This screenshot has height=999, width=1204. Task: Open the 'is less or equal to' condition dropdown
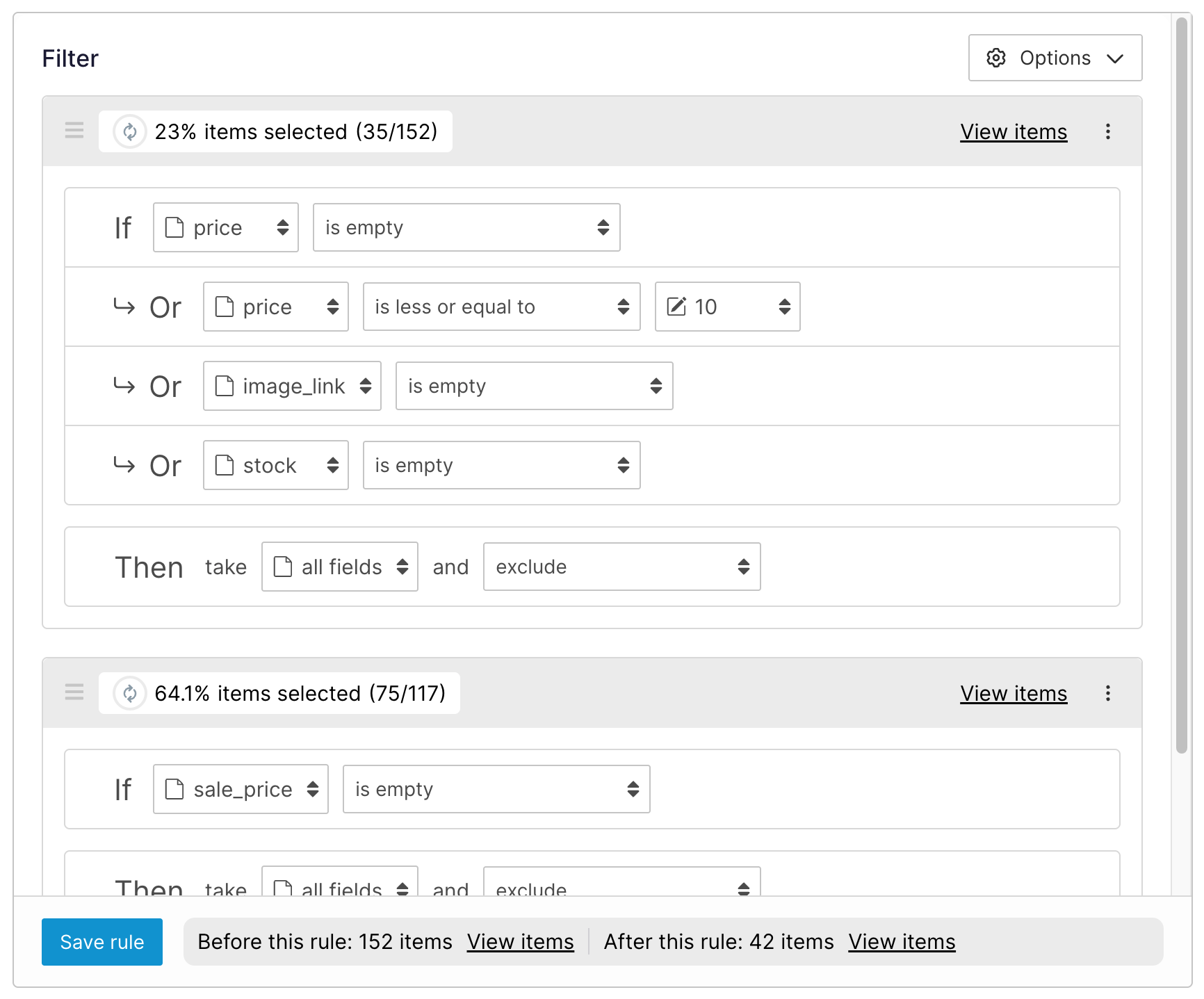click(x=501, y=307)
